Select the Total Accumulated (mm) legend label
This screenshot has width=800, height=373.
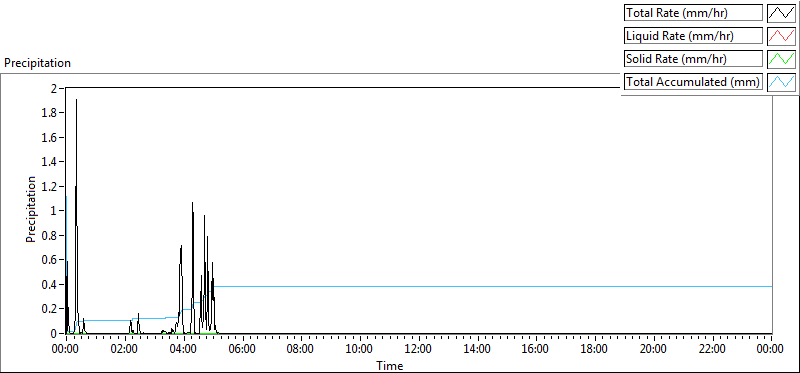click(x=693, y=82)
